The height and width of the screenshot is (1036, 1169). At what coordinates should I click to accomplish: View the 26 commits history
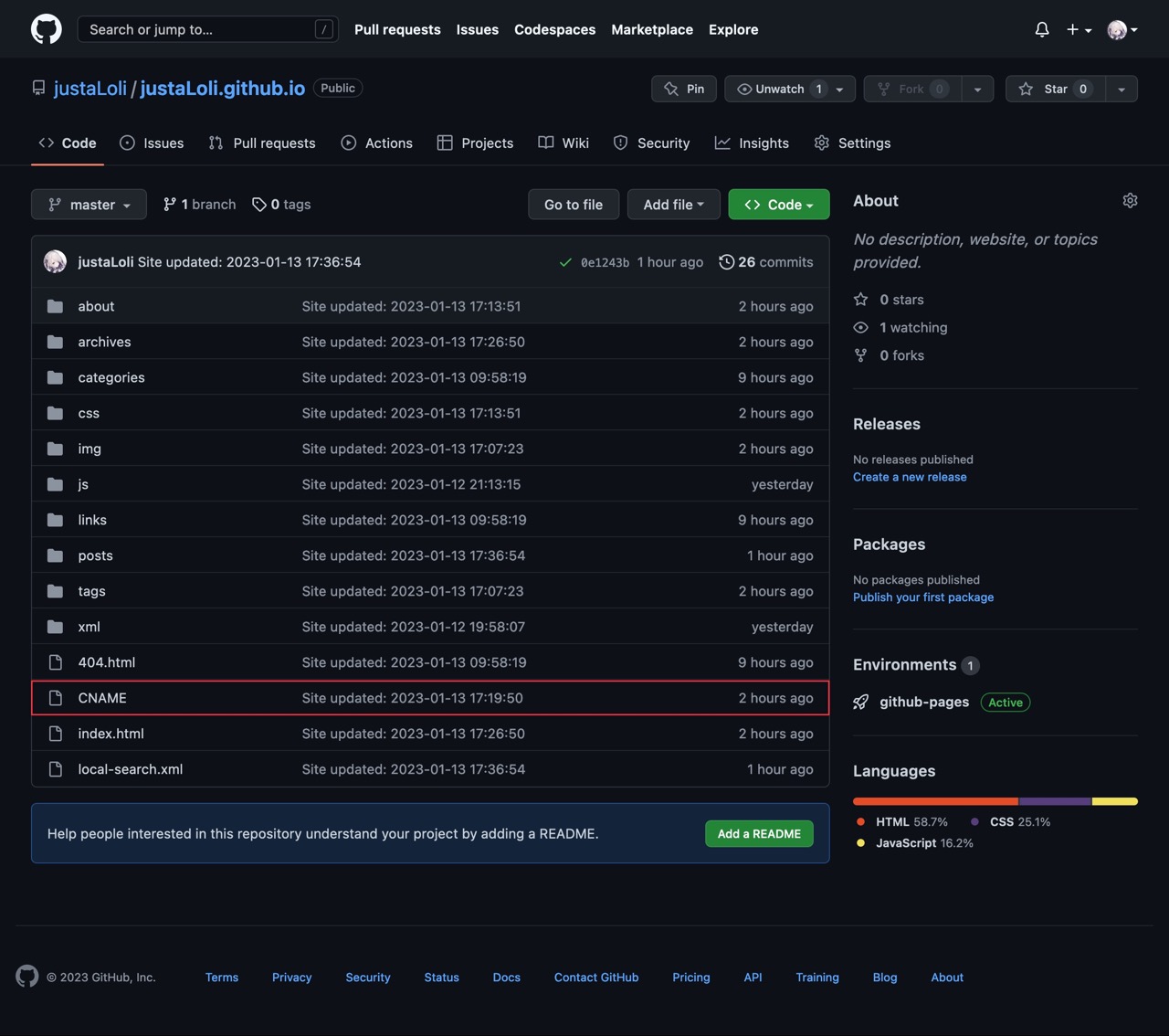[766, 262]
